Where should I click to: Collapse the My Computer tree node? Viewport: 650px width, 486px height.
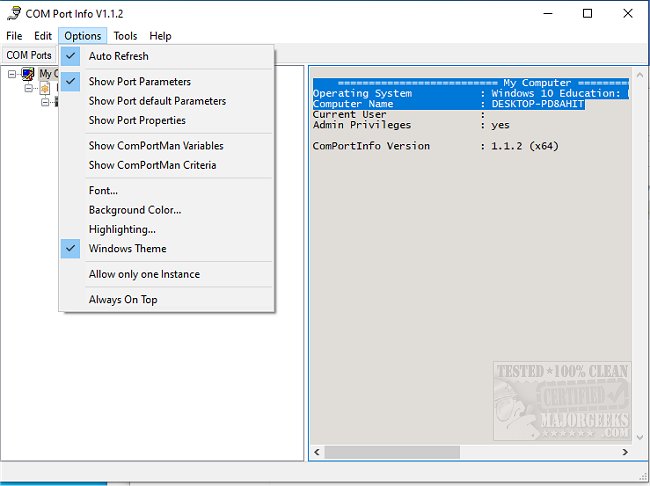pyautogui.click(x=12, y=74)
